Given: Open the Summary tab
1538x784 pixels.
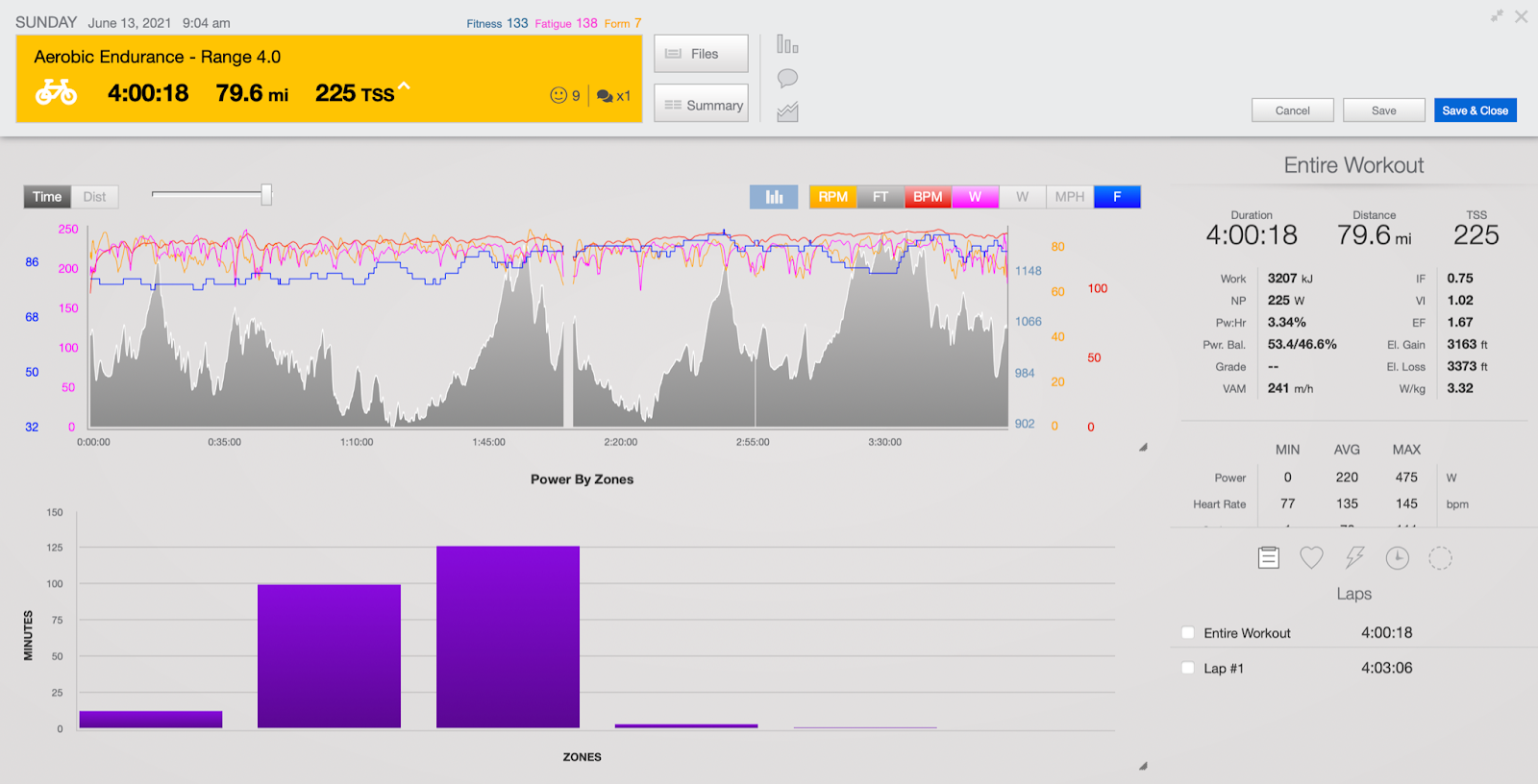Looking at the screenshot, I should tap(702, 104).
